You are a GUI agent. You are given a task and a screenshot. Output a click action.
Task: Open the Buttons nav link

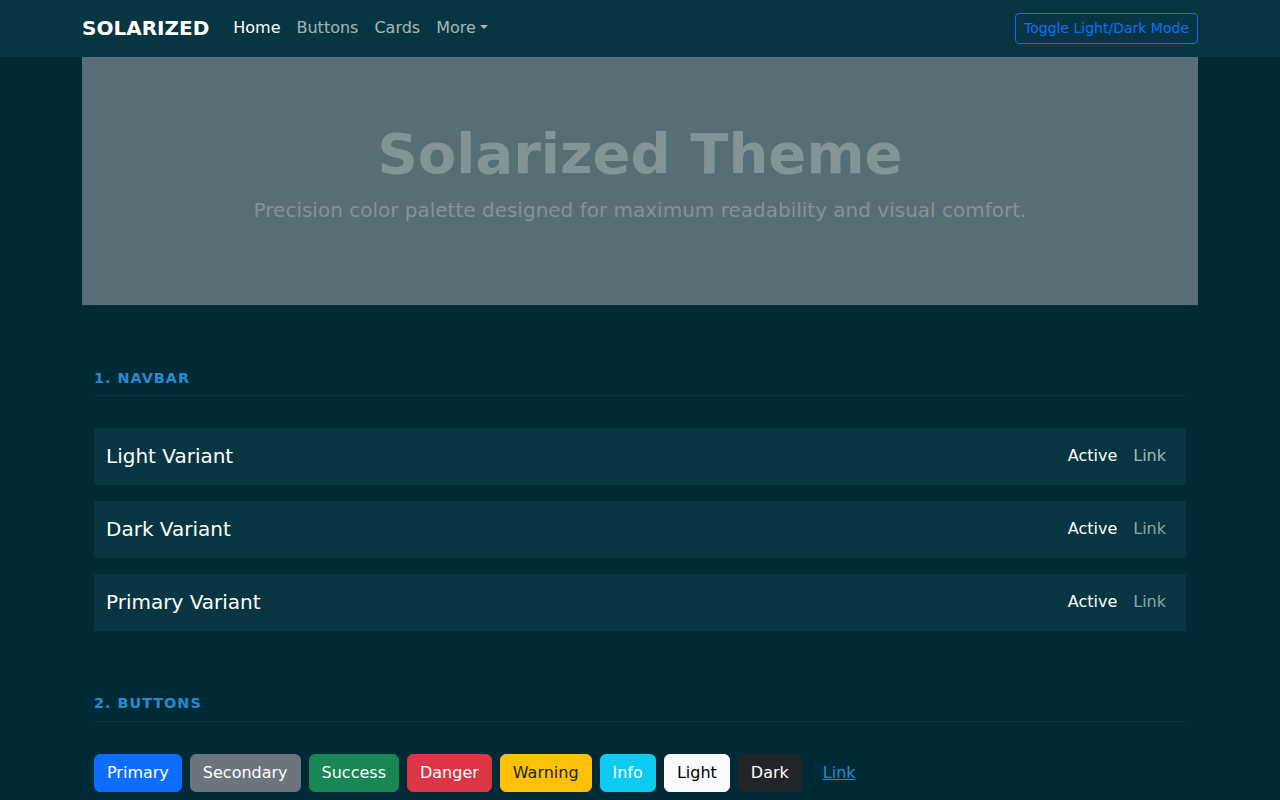pos(327,28)
